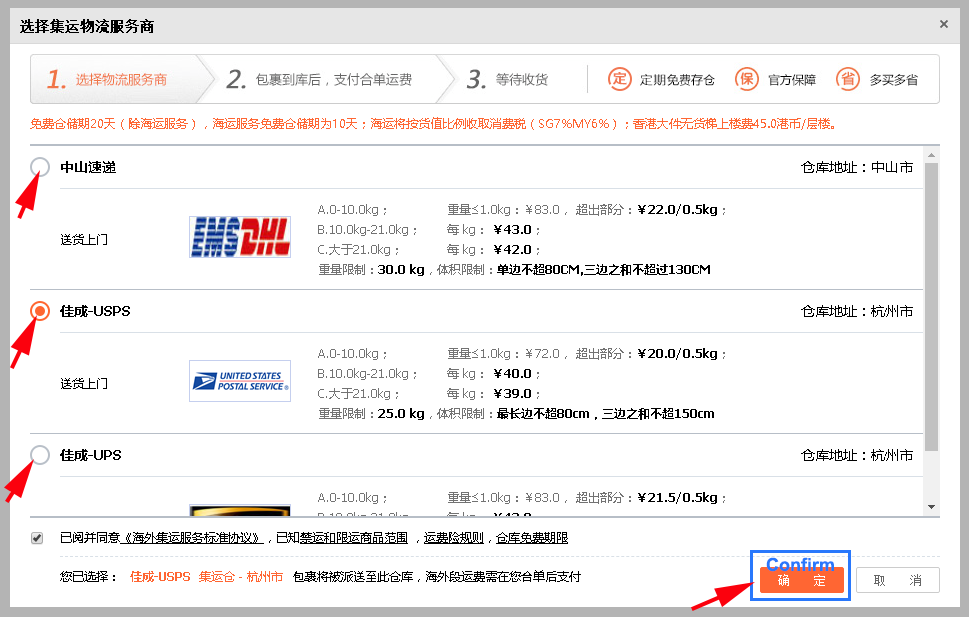Open the 运费险规则 link
Viewport: 969px width, 617px height.
pos(454,538)
